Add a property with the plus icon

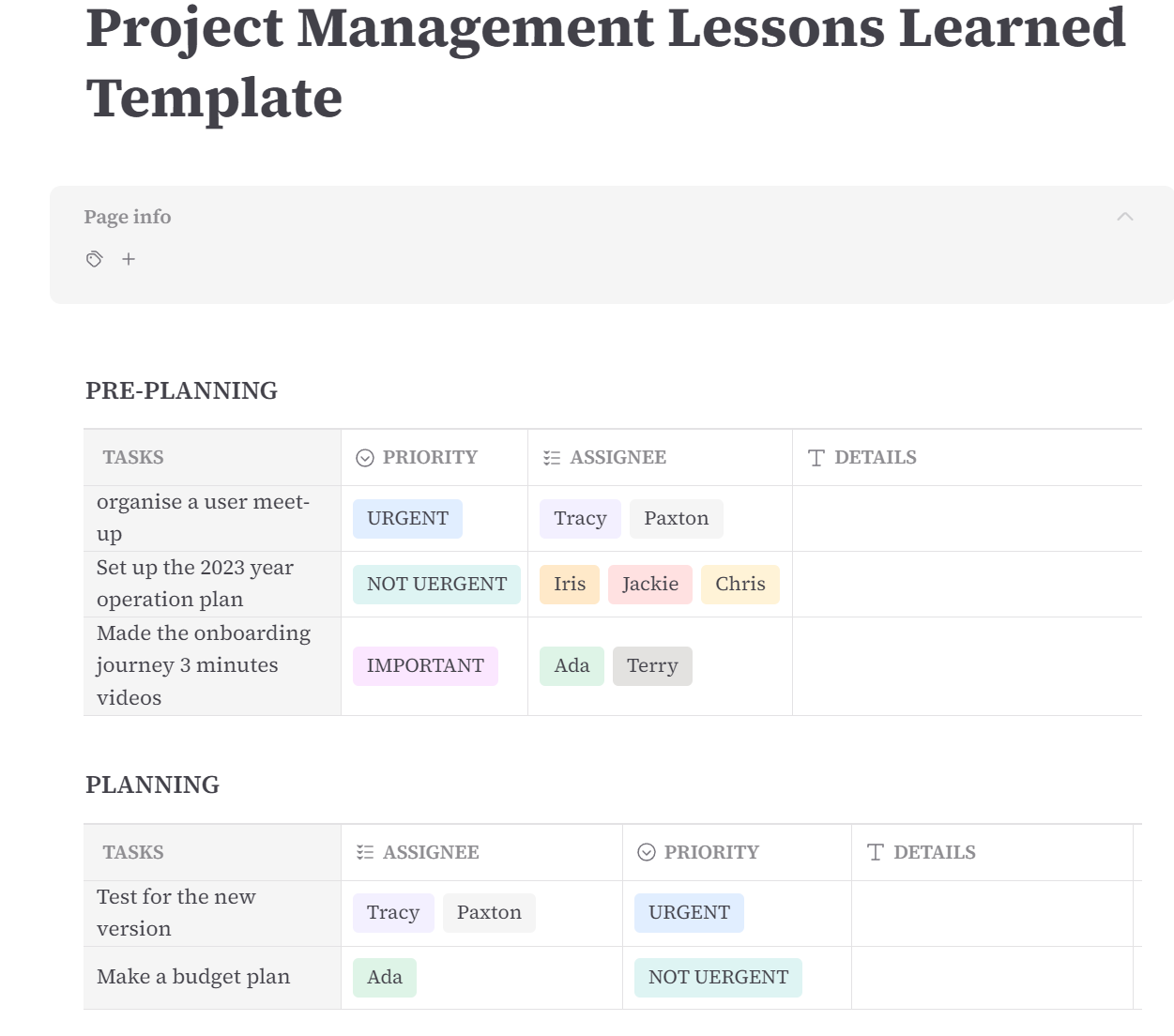(x=129, y=259)
